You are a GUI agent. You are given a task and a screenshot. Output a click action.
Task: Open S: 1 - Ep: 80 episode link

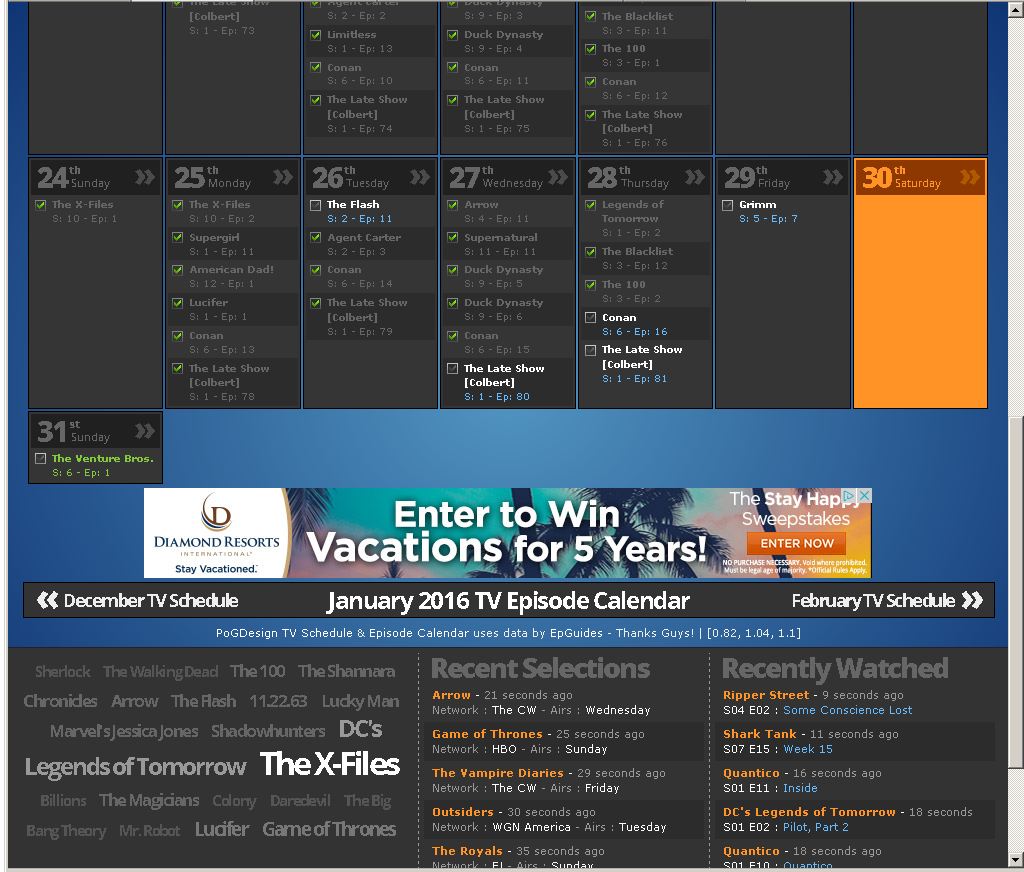tap(497, 396)
